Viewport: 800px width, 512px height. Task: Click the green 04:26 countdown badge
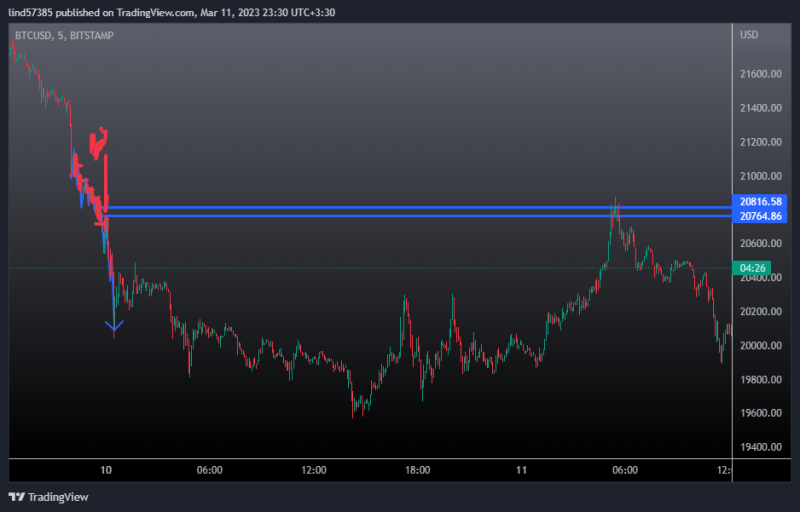coord(750,268)
